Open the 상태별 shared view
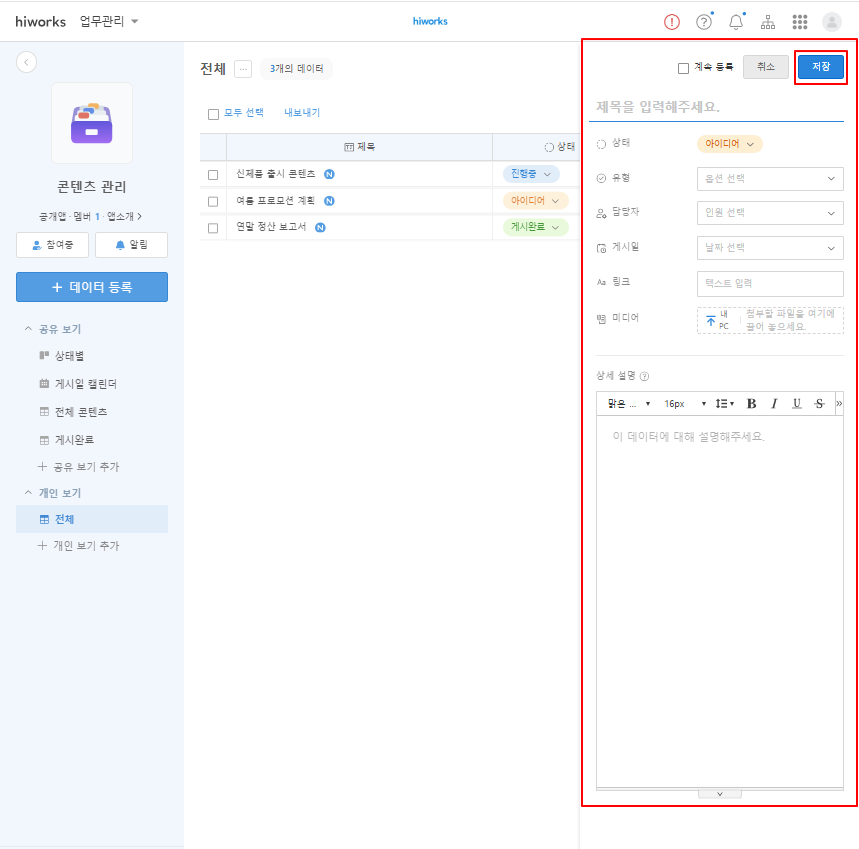The width and height of the screenshot is (859, 849). point(68,355)
